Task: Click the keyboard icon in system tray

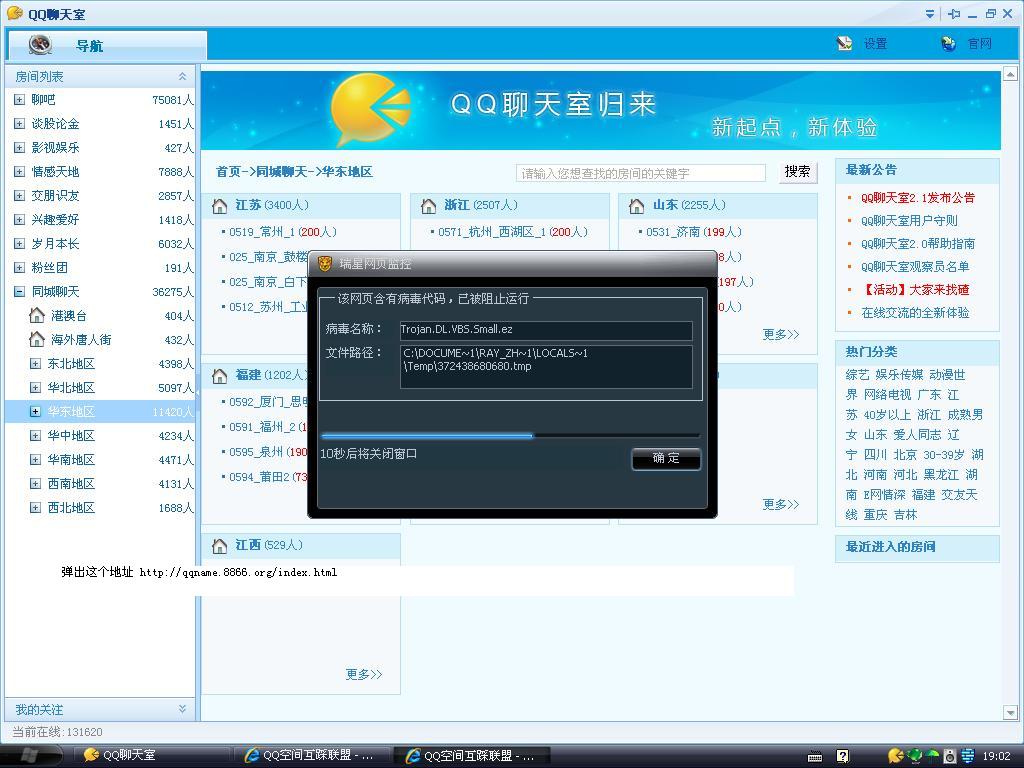Action: pos(815,757)
